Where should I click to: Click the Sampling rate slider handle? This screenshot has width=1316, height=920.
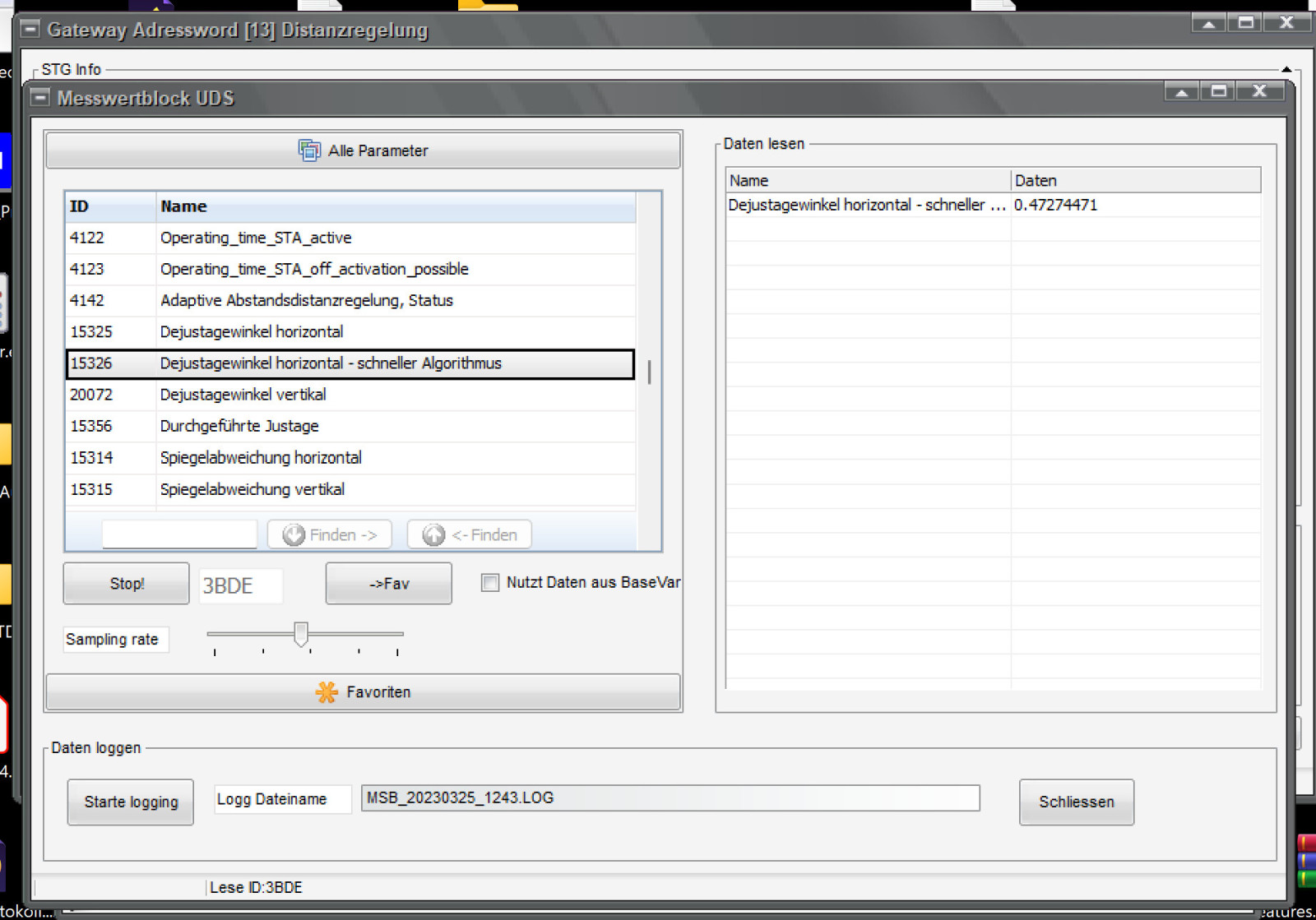pos(301,634)
